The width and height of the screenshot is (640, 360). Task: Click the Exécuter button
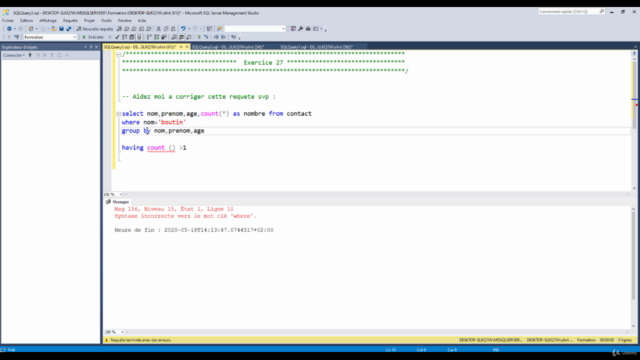coord(93,37)
